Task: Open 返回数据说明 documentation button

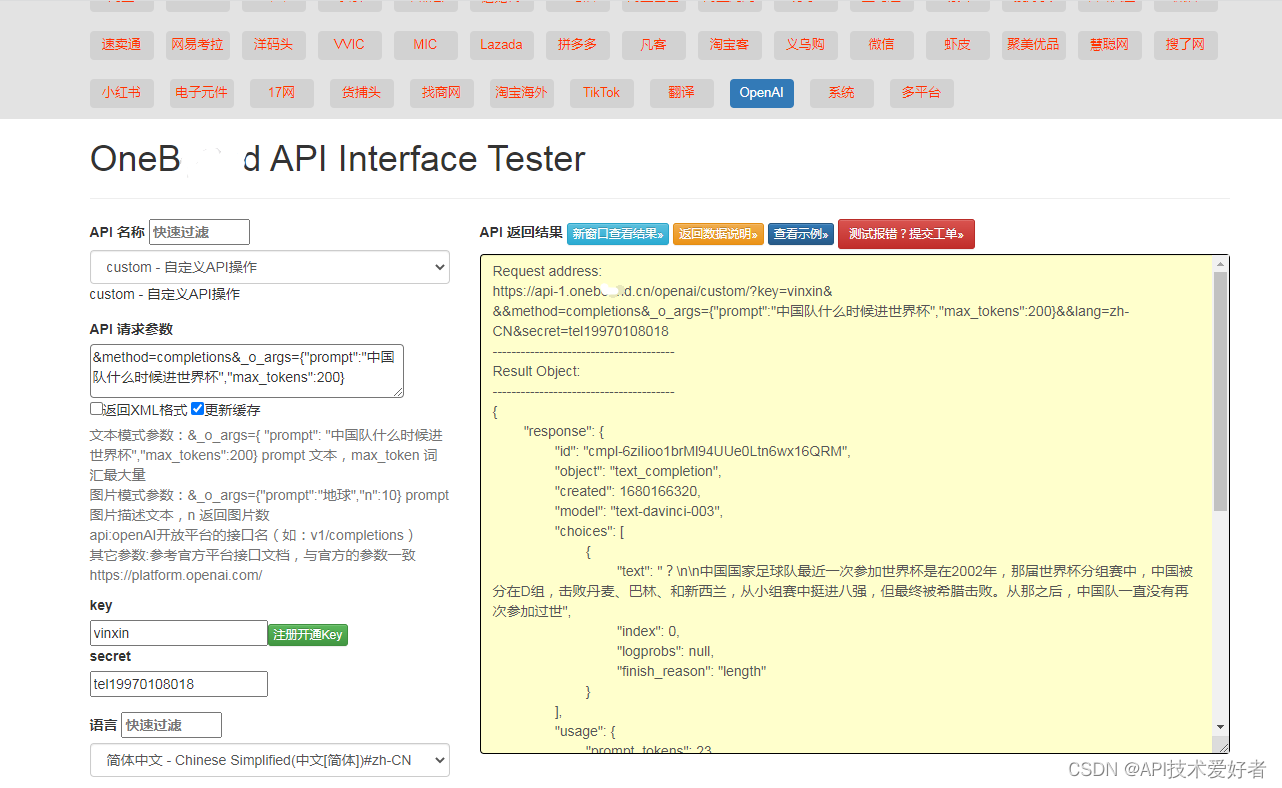Action: tap(718, 234)
